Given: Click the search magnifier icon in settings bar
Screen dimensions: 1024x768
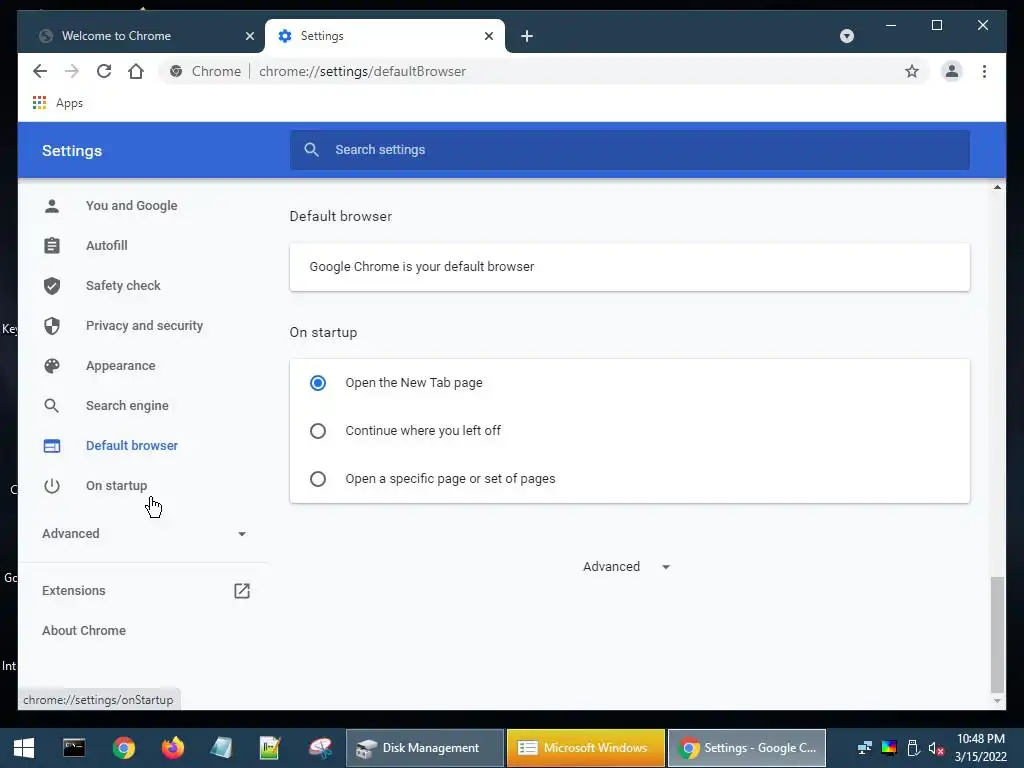Looking at the screenshot, I should (x=312, y=150).
